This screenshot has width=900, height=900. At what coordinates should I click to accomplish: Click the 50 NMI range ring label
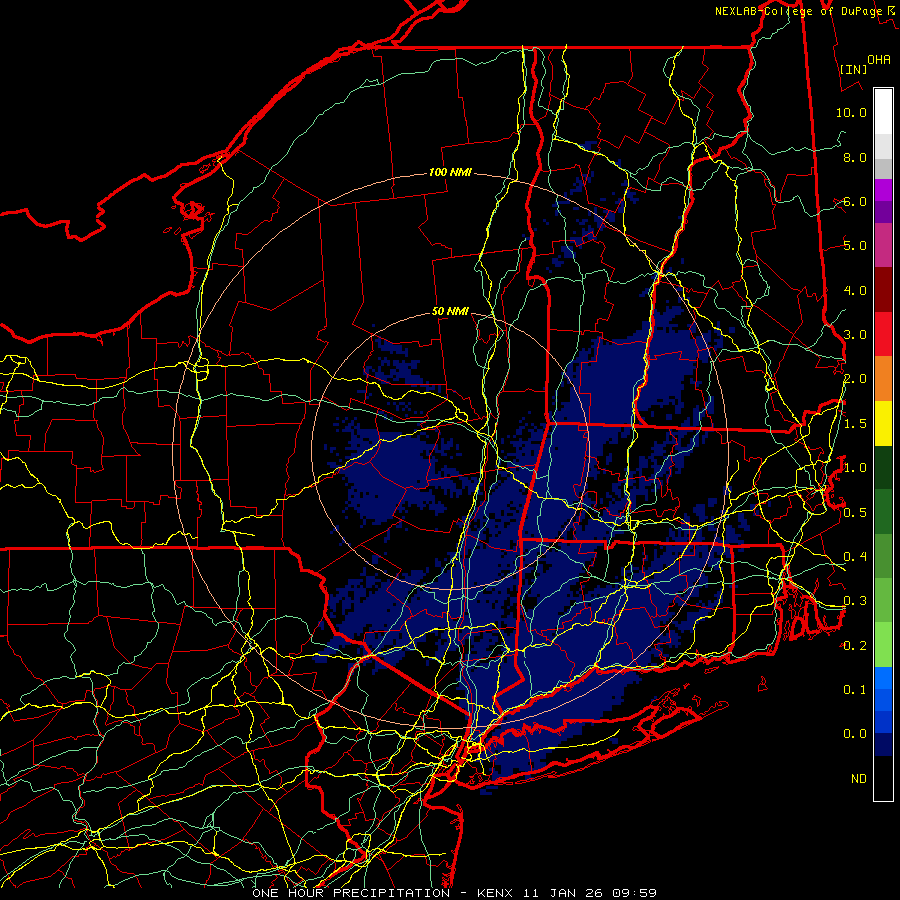pyautogui.click(x=450, y=311)
